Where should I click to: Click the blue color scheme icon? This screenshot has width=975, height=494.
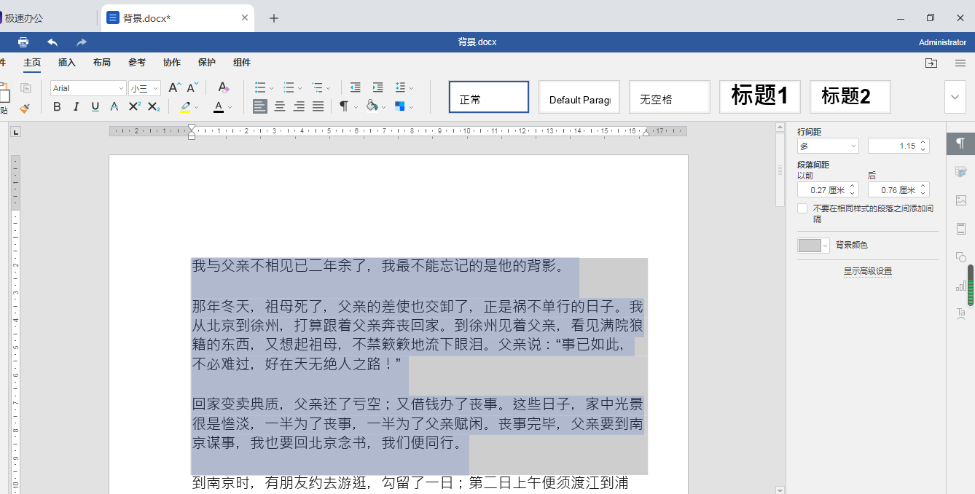(400, 106)
